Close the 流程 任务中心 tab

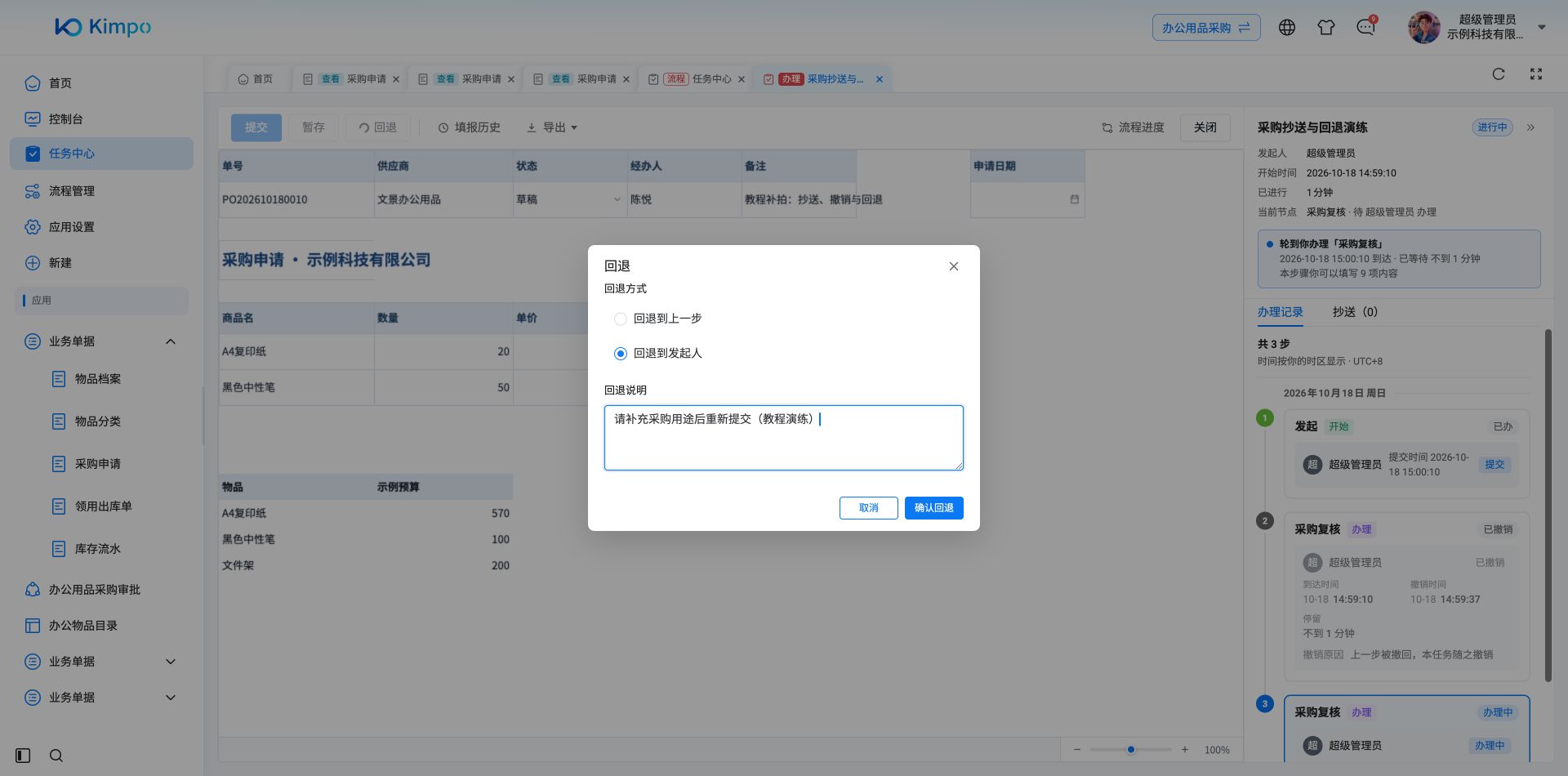point(742,79)
